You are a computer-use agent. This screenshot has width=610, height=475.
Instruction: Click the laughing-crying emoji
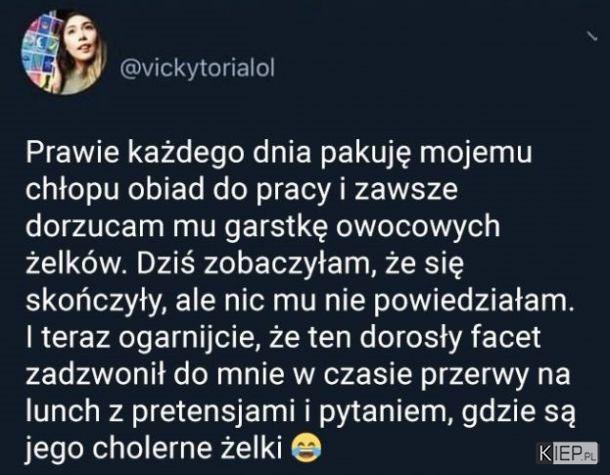[x=307, y=448]
